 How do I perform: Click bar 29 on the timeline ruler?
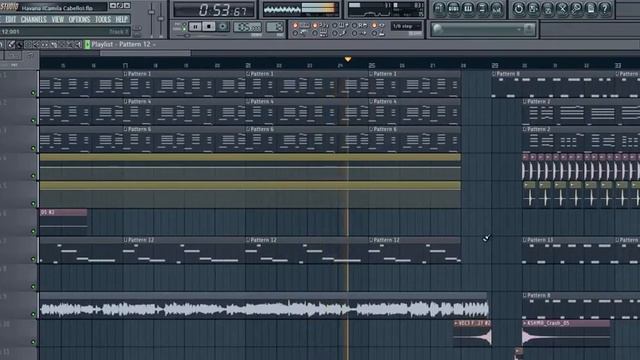(x=495, y=65)
